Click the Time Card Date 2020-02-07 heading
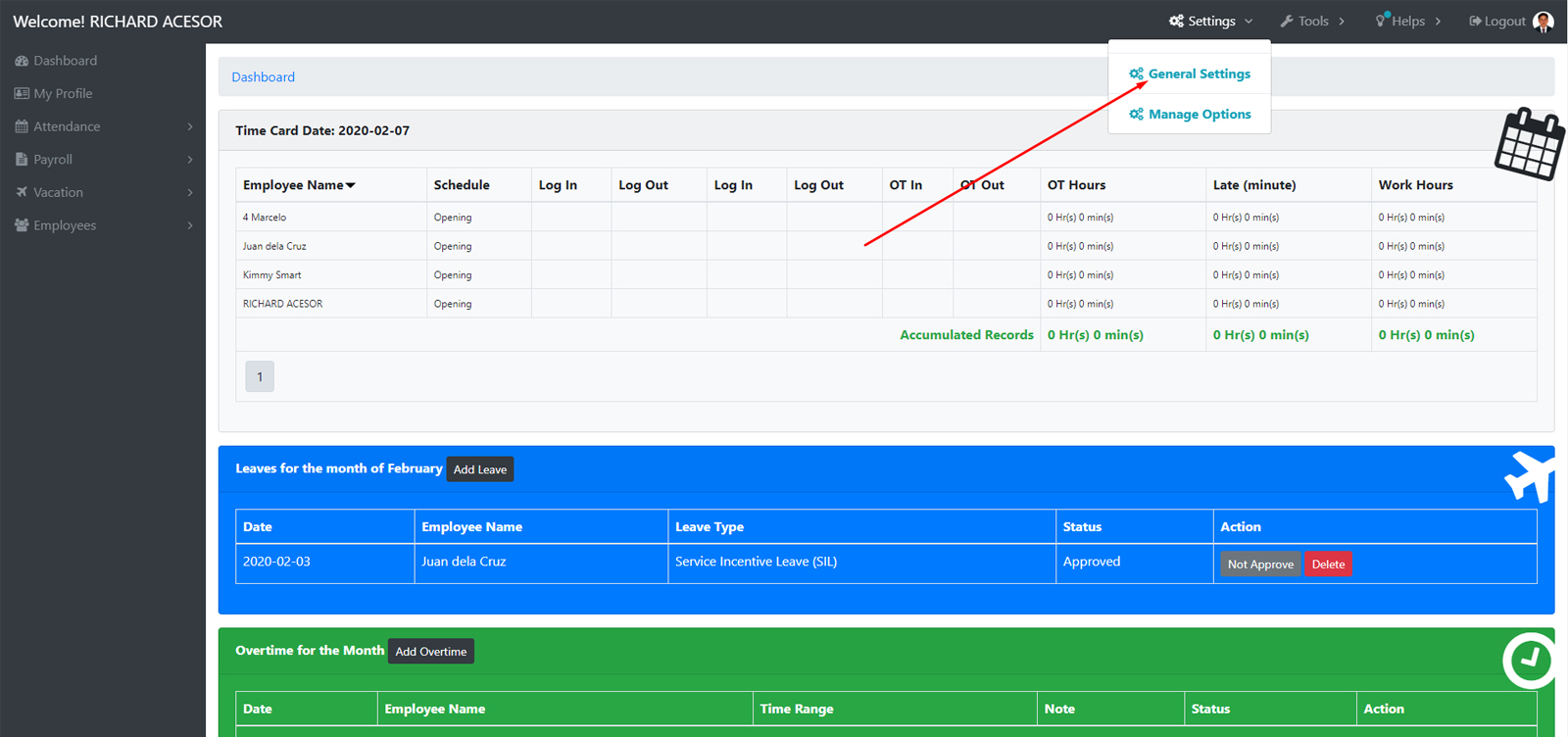Screen dimensions: 1568x737 [x=322, y=130]
